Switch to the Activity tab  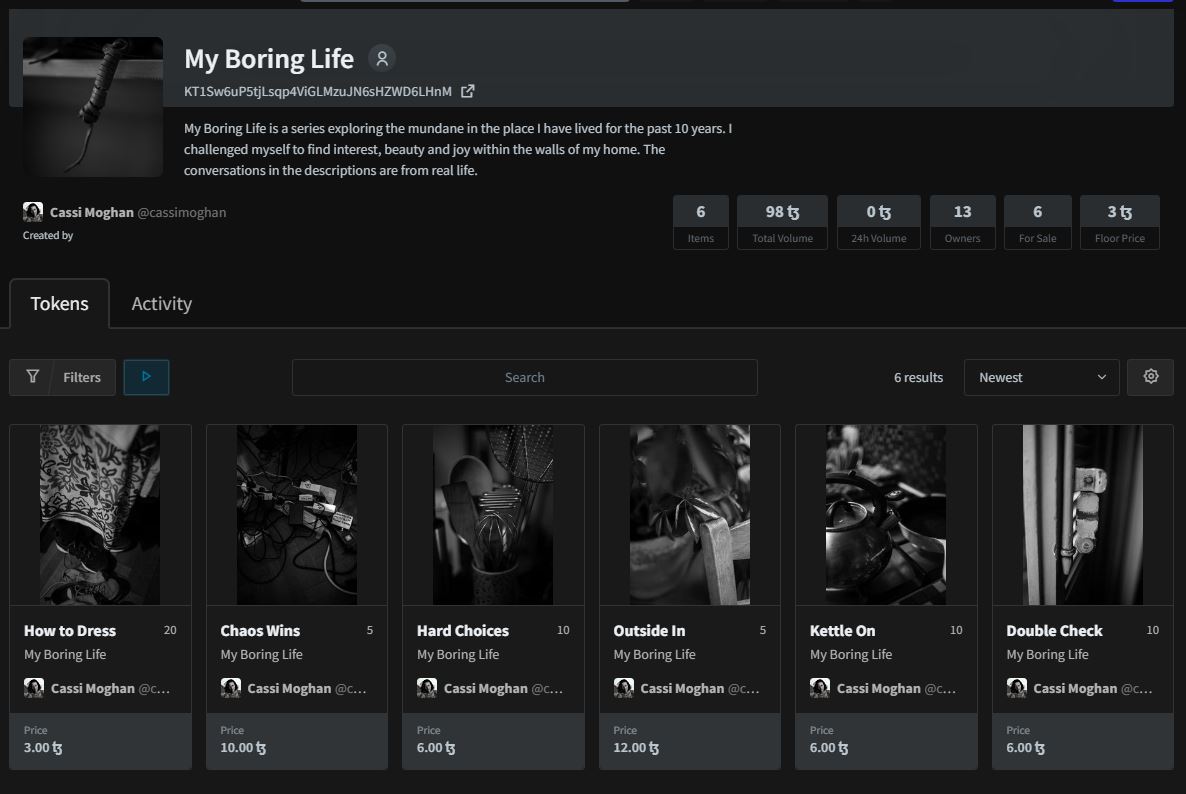tap(161, 303)
